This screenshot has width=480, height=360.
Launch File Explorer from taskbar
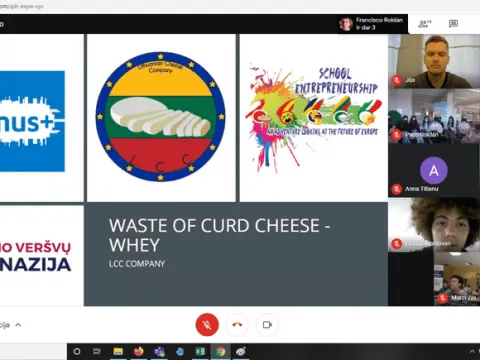[118, 351]
